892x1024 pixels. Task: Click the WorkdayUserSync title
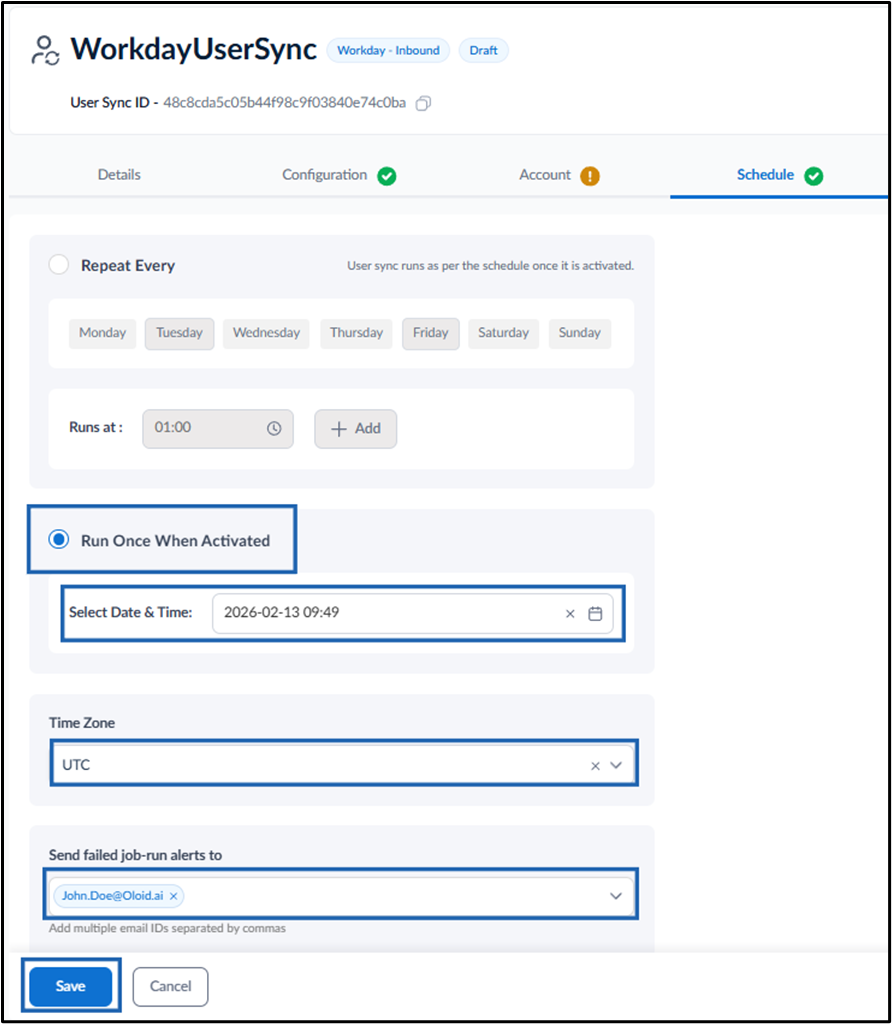[194, 50]
